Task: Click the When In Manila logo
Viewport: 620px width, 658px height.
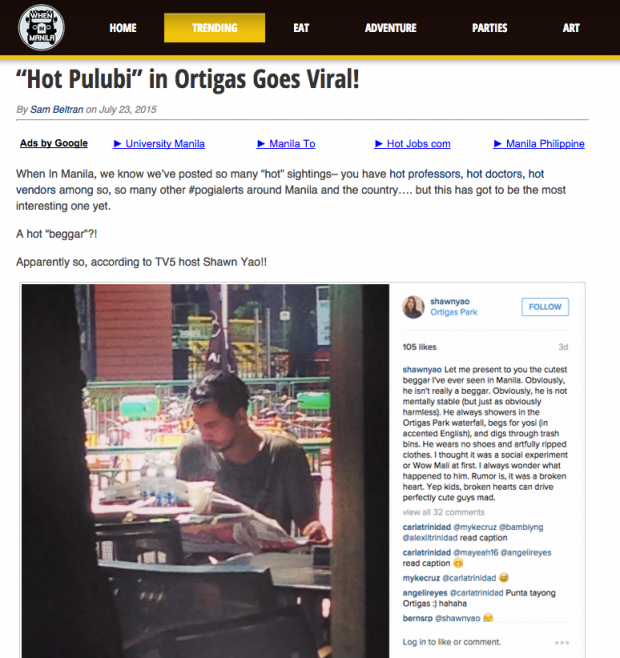Action: pyautogui.click(x=41, y=27)
